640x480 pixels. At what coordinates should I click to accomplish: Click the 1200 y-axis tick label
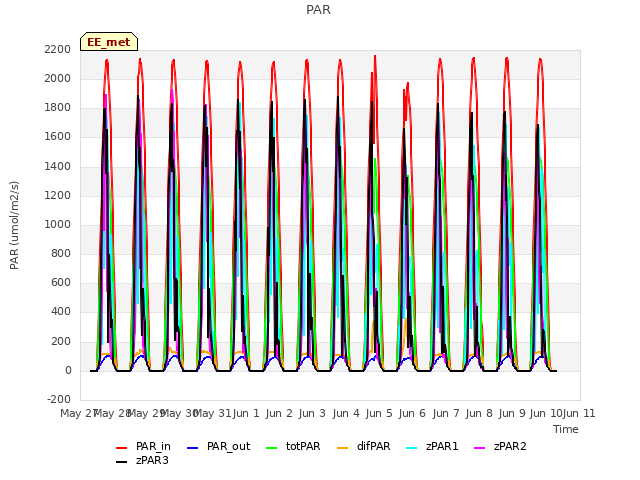[58, 195]
